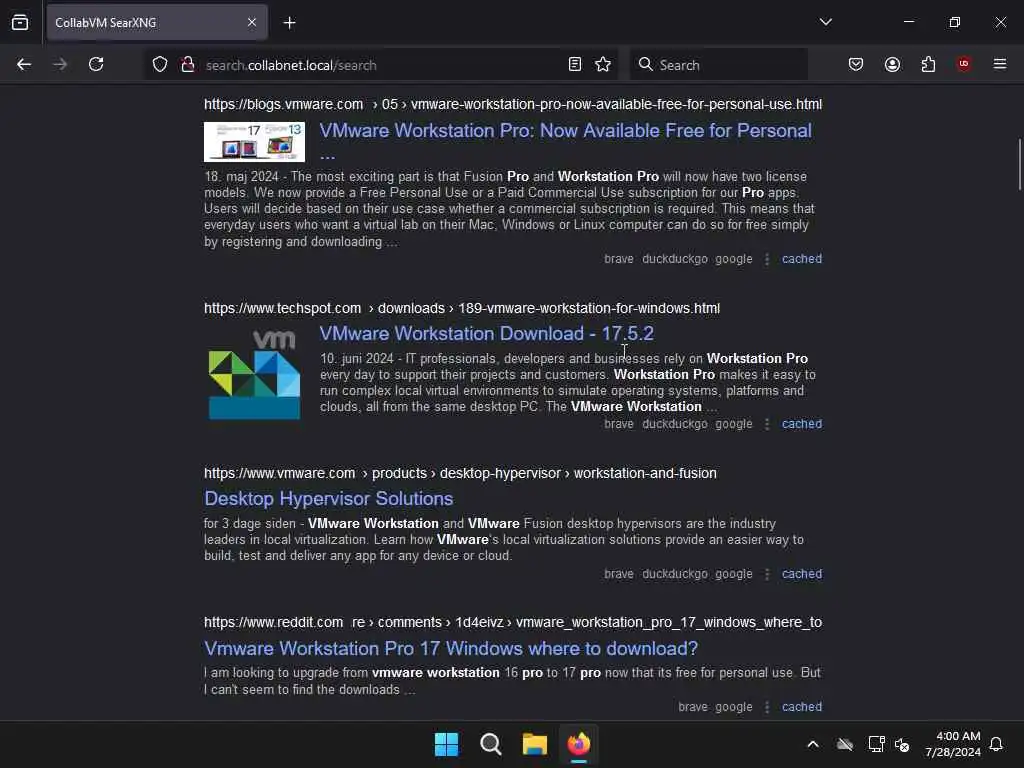Go back to the previous page
This screenshot has height=768, width=1024.
pos(24,64)
